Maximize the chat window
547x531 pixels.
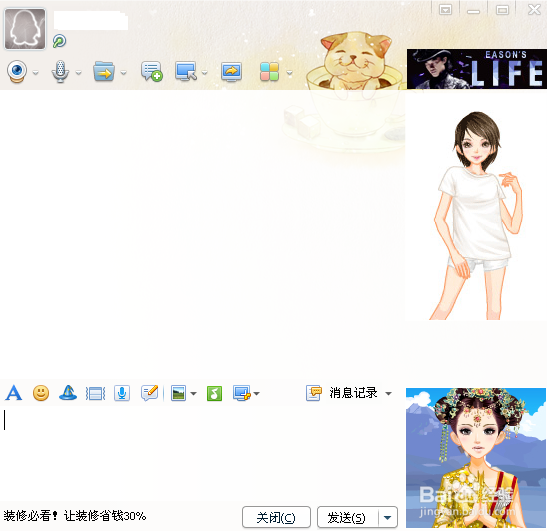(502, 10)
